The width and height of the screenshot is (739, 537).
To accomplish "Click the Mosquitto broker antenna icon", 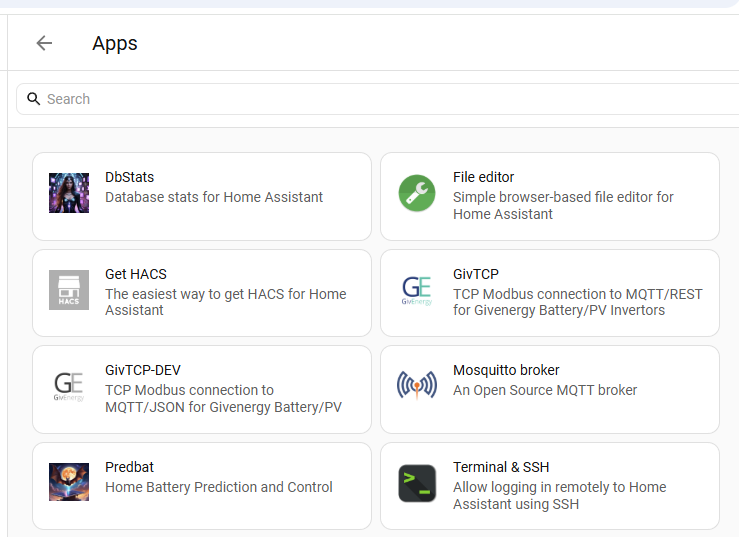I will point(417,385).
